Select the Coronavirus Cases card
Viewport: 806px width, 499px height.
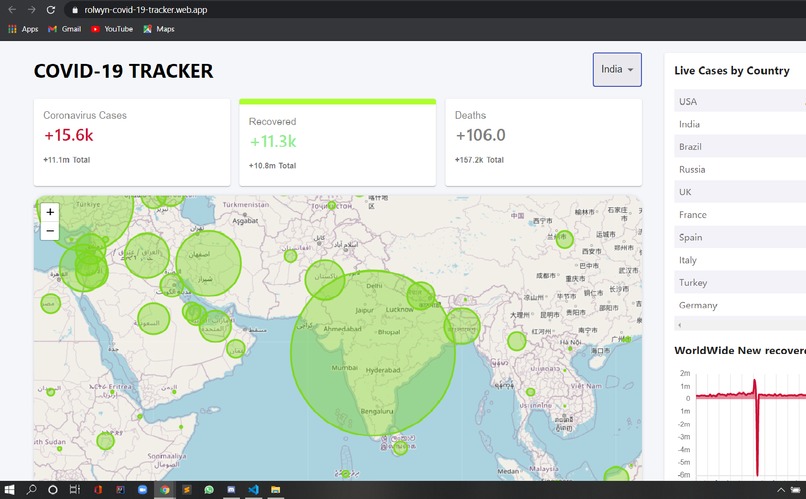[132, 142]
